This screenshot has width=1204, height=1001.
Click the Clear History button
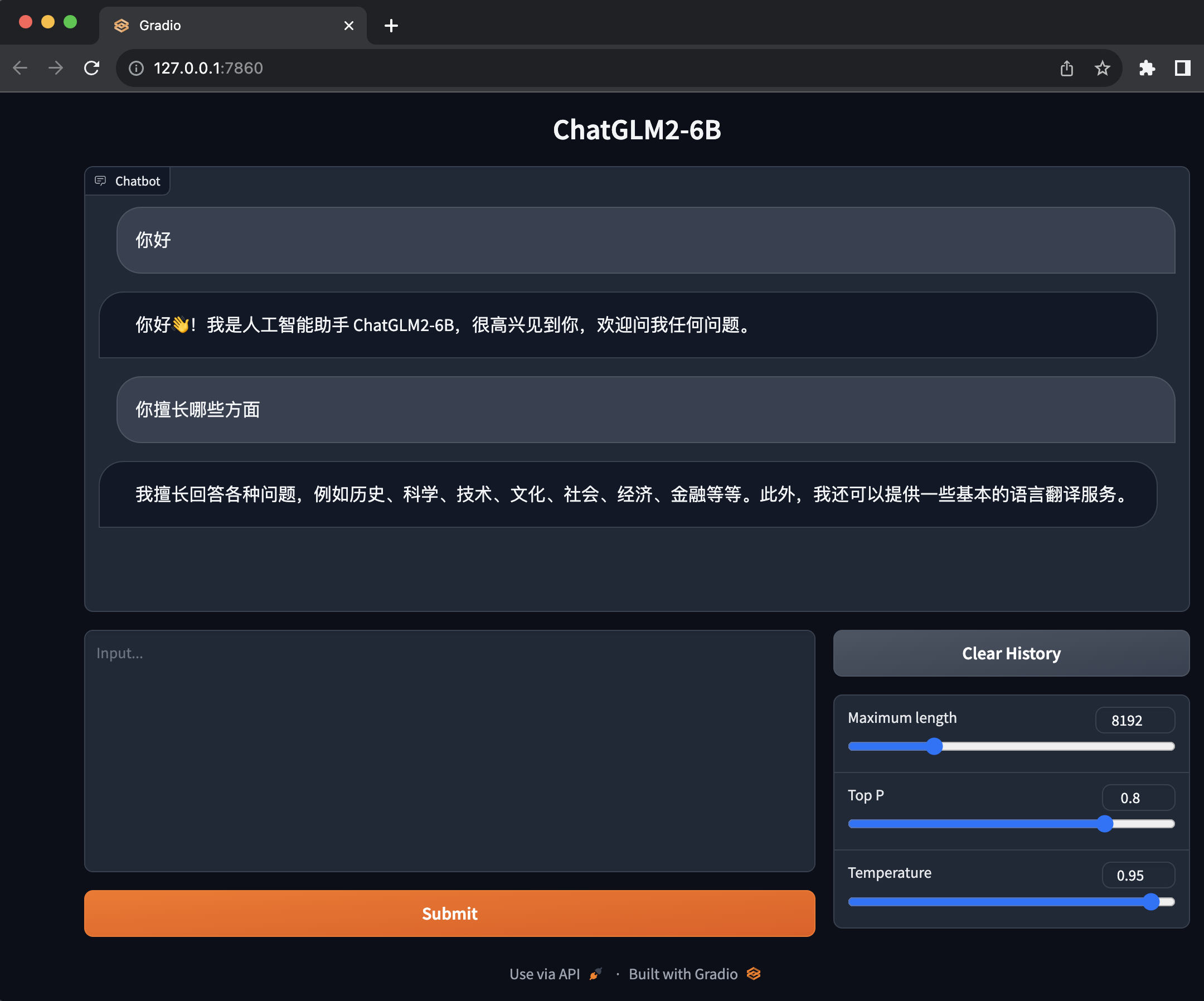(x=1011, y=653)
